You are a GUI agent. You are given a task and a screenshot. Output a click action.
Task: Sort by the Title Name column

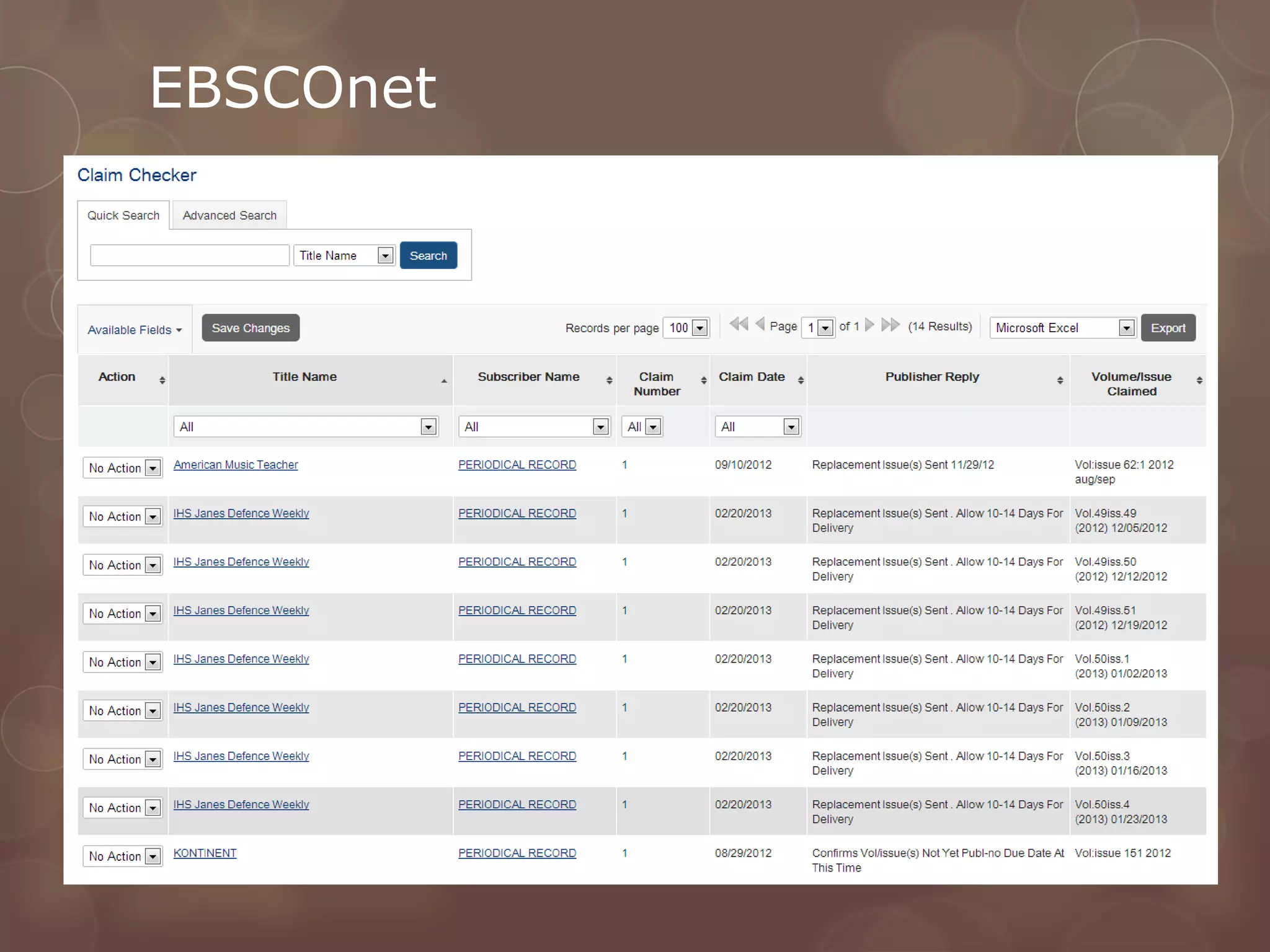(x=444, y=381)
